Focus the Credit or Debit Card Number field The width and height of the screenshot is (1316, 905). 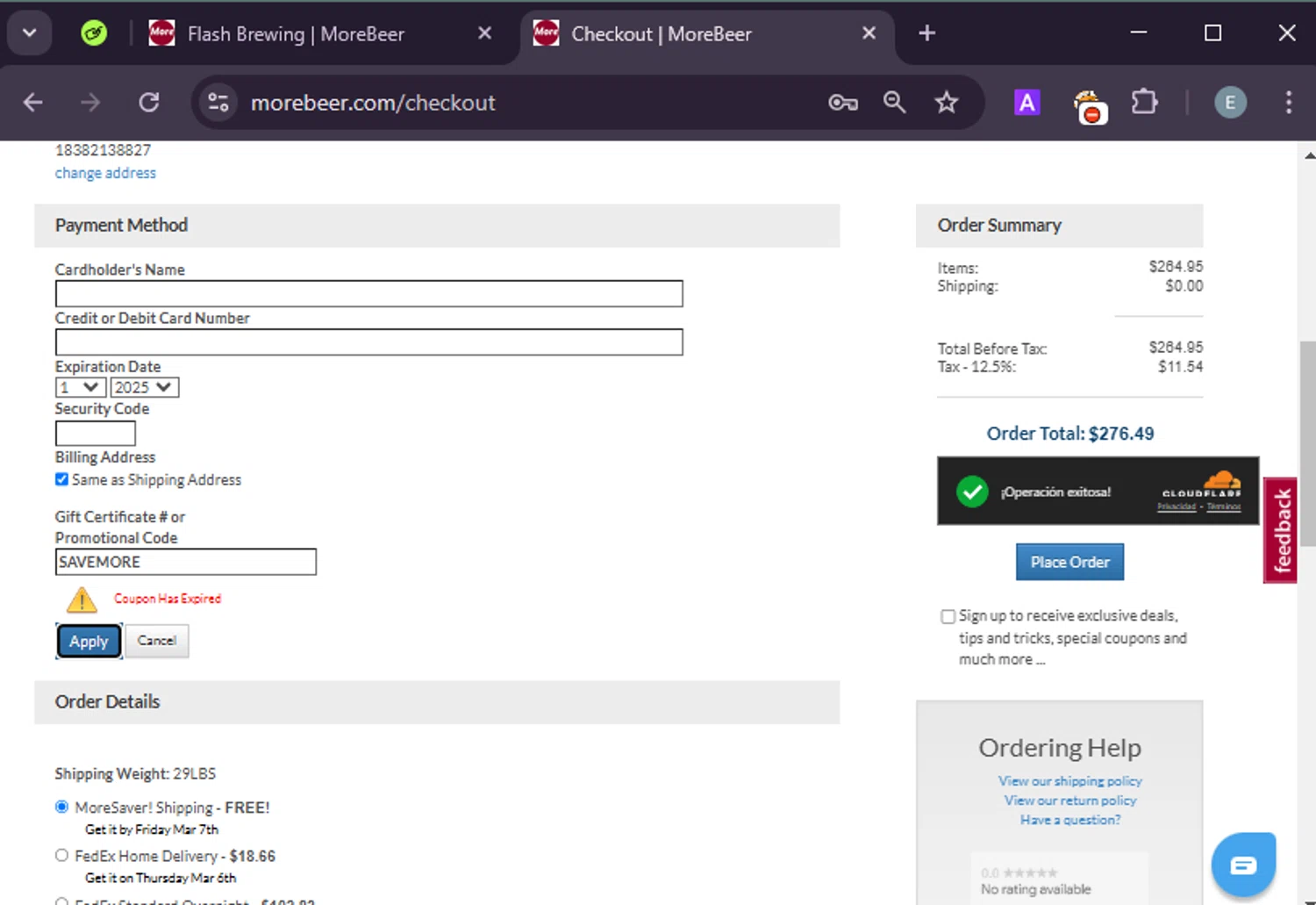368,341
